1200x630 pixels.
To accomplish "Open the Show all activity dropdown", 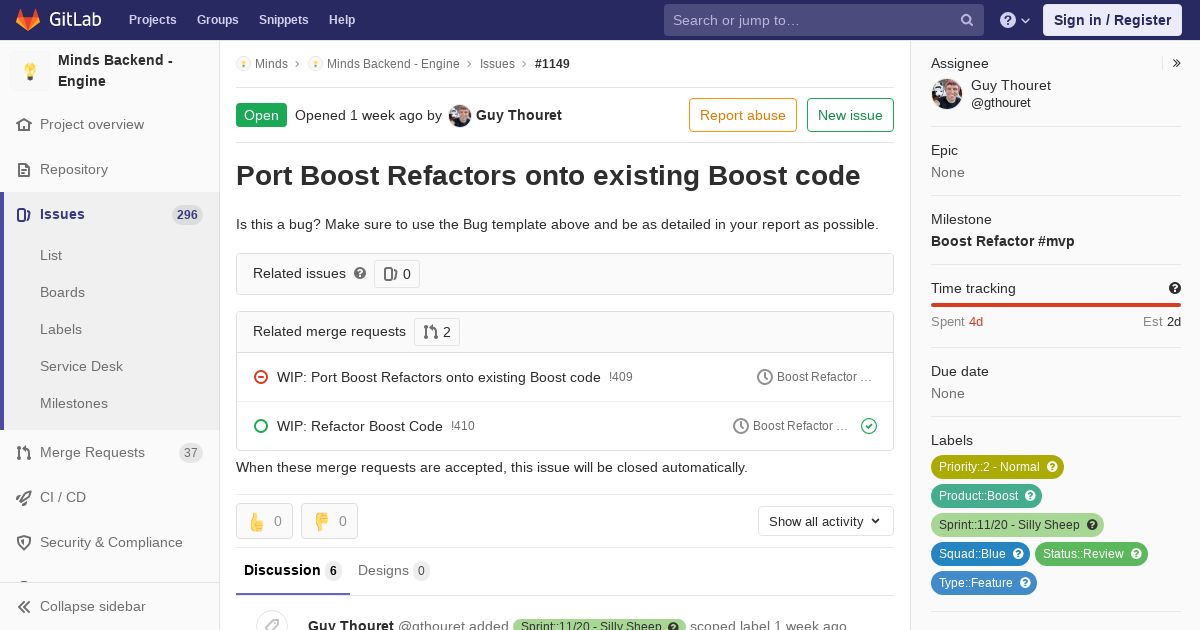I will point(826,521).
